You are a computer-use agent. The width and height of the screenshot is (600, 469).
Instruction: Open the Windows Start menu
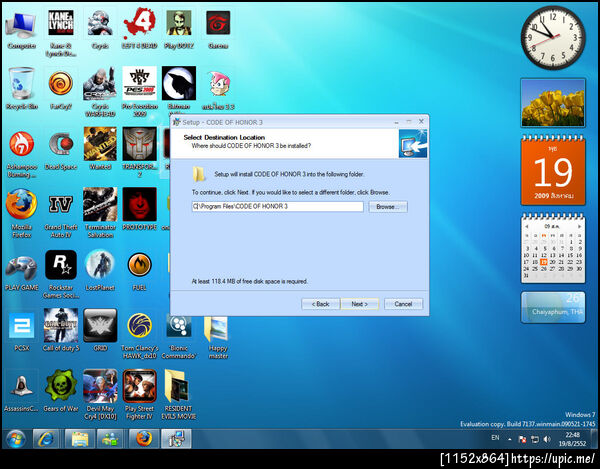pyautogui.click(x=16, y=439)
